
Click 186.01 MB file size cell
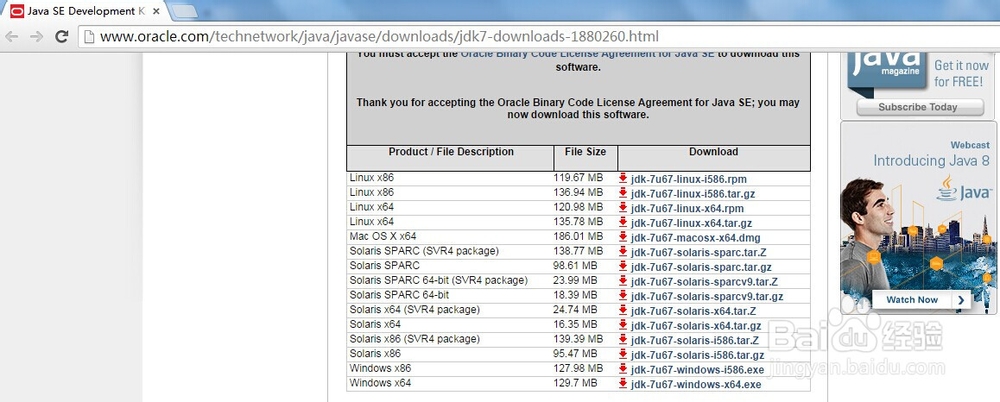point(585,237)
